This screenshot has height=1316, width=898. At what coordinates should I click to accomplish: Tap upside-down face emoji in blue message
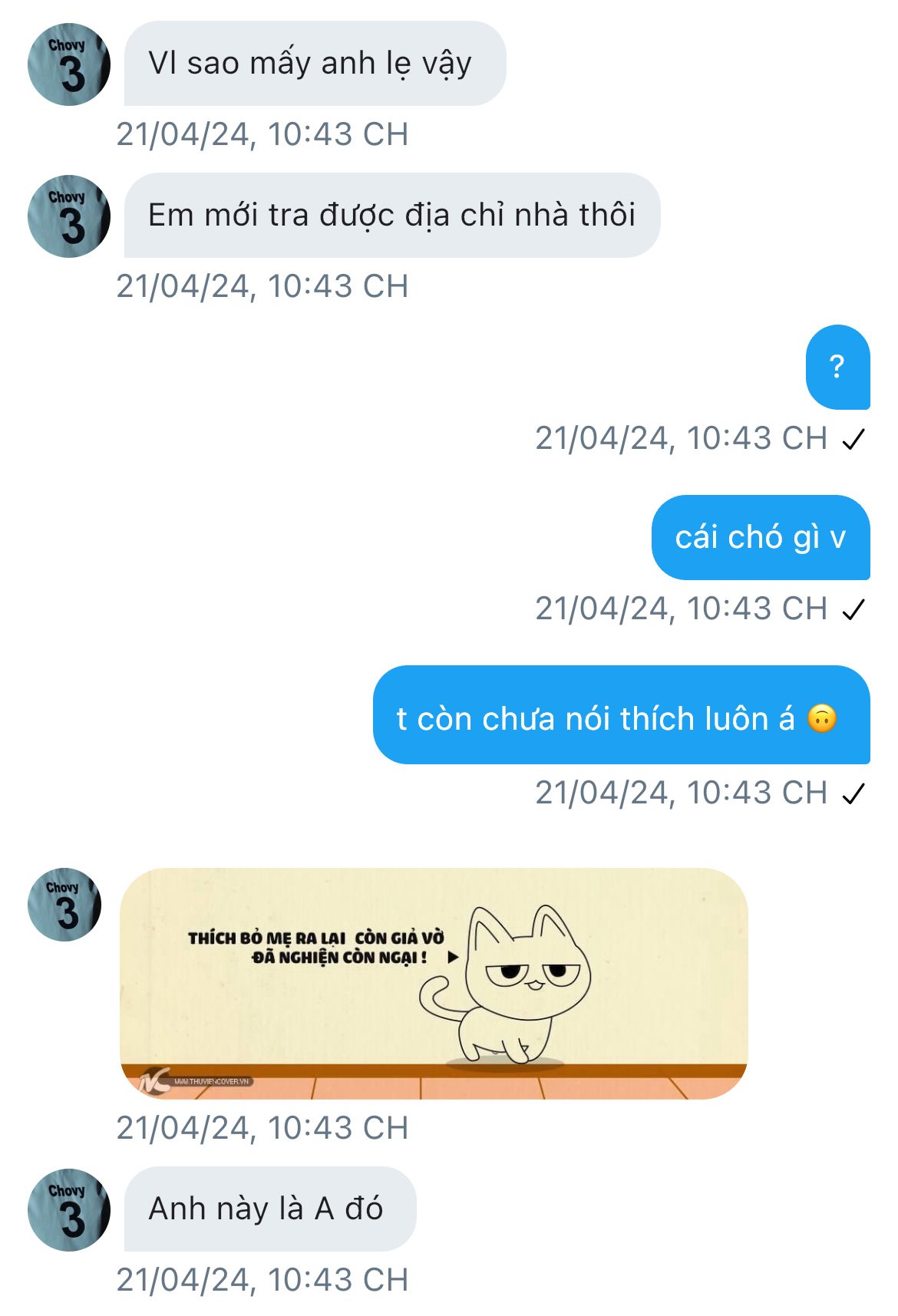coord(822,719)
